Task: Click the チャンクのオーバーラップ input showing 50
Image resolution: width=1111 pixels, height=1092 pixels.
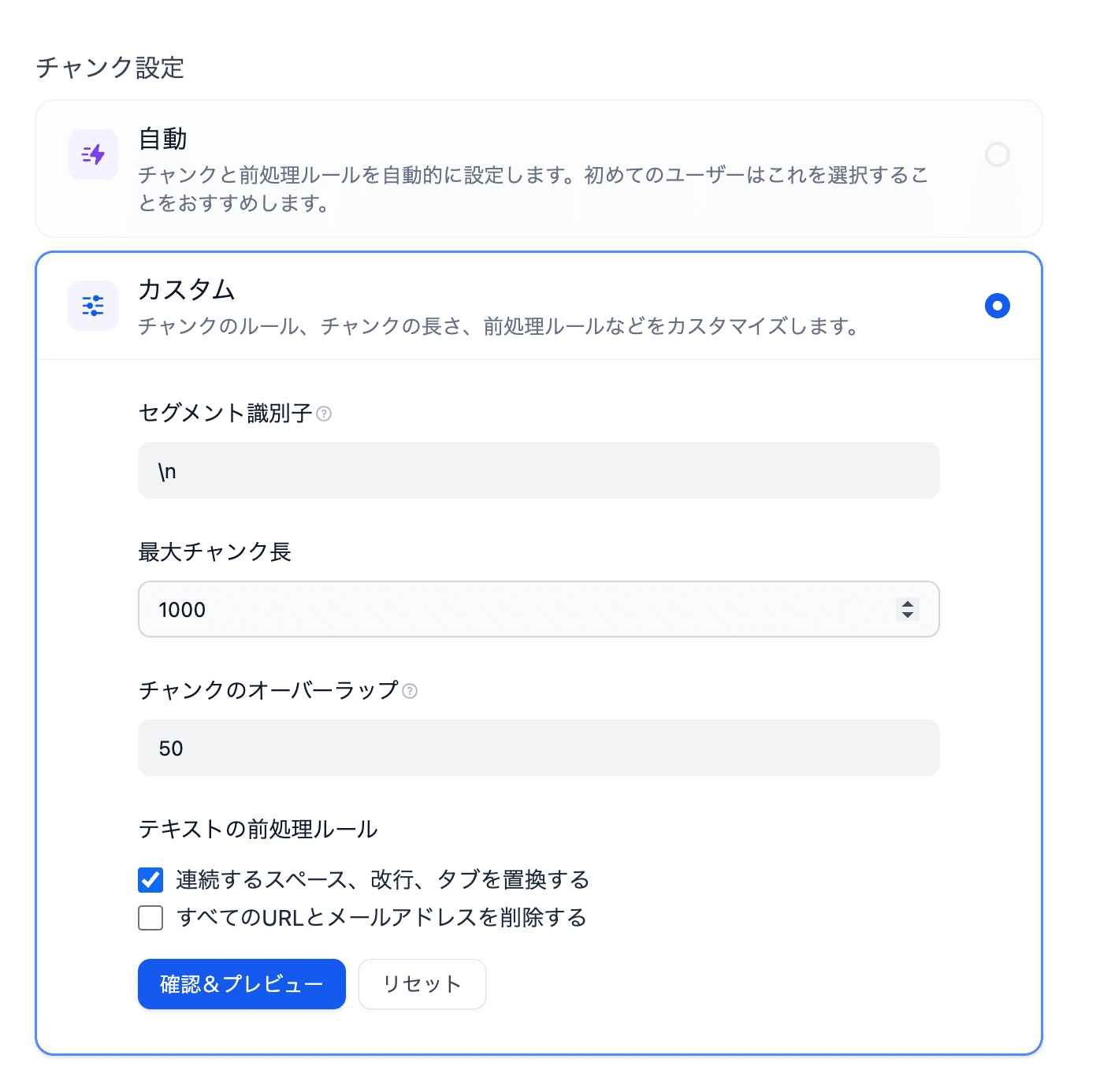Action: click(x=538, y=748)
